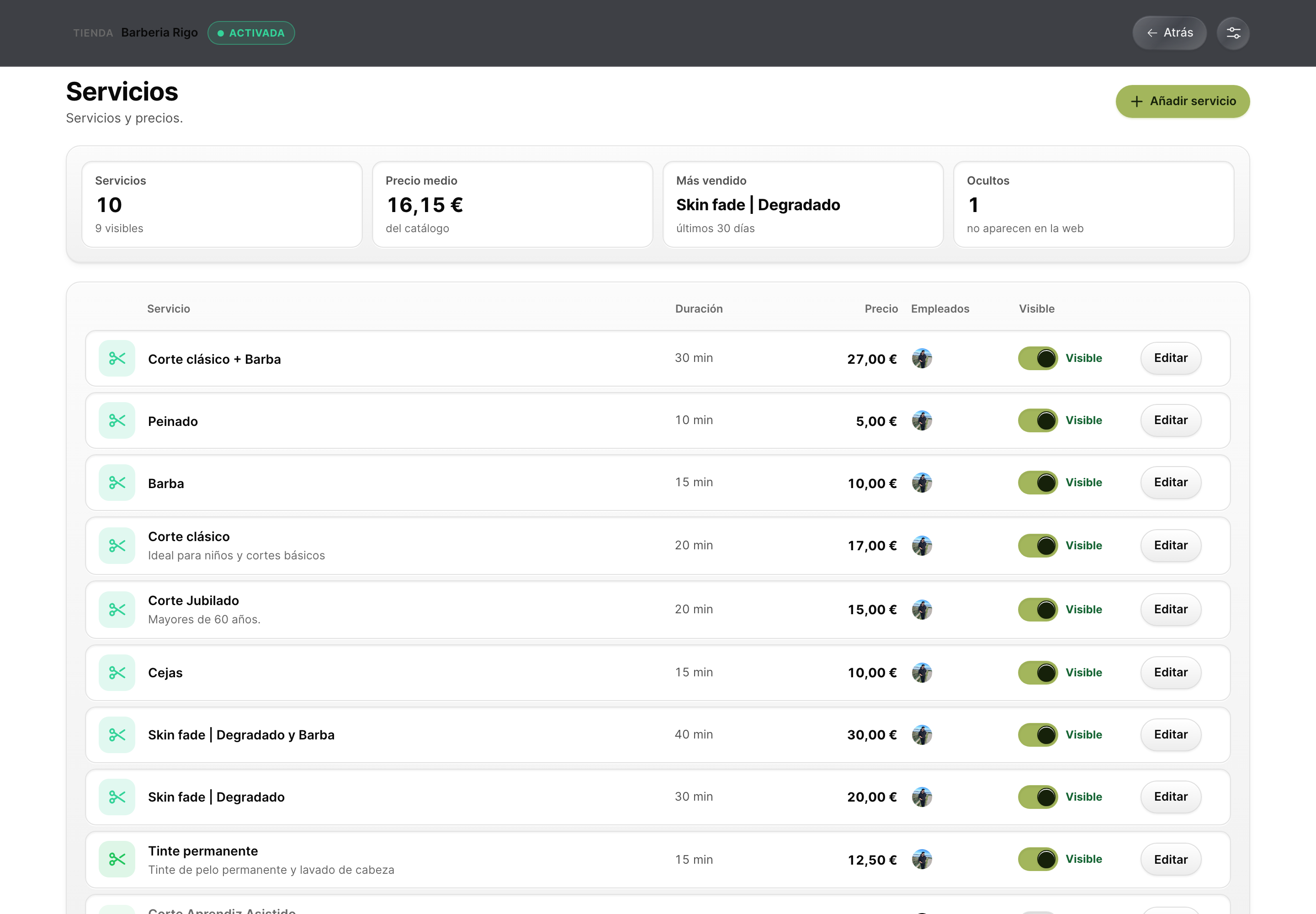Toggle the Corte Jubilado visibility switch

point(1038,609)
